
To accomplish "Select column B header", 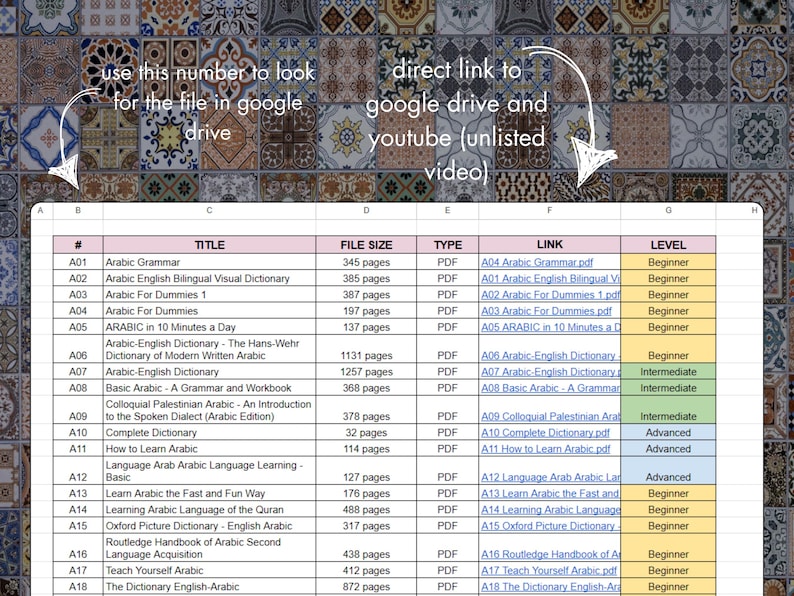I will tap(78, 210).
